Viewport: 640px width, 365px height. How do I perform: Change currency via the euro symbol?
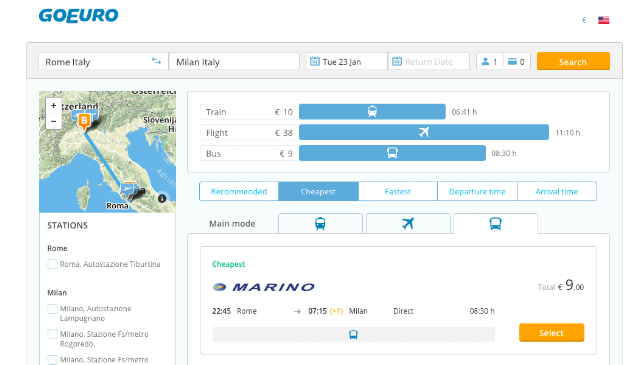pyautogui.click(x=584, y=20)
